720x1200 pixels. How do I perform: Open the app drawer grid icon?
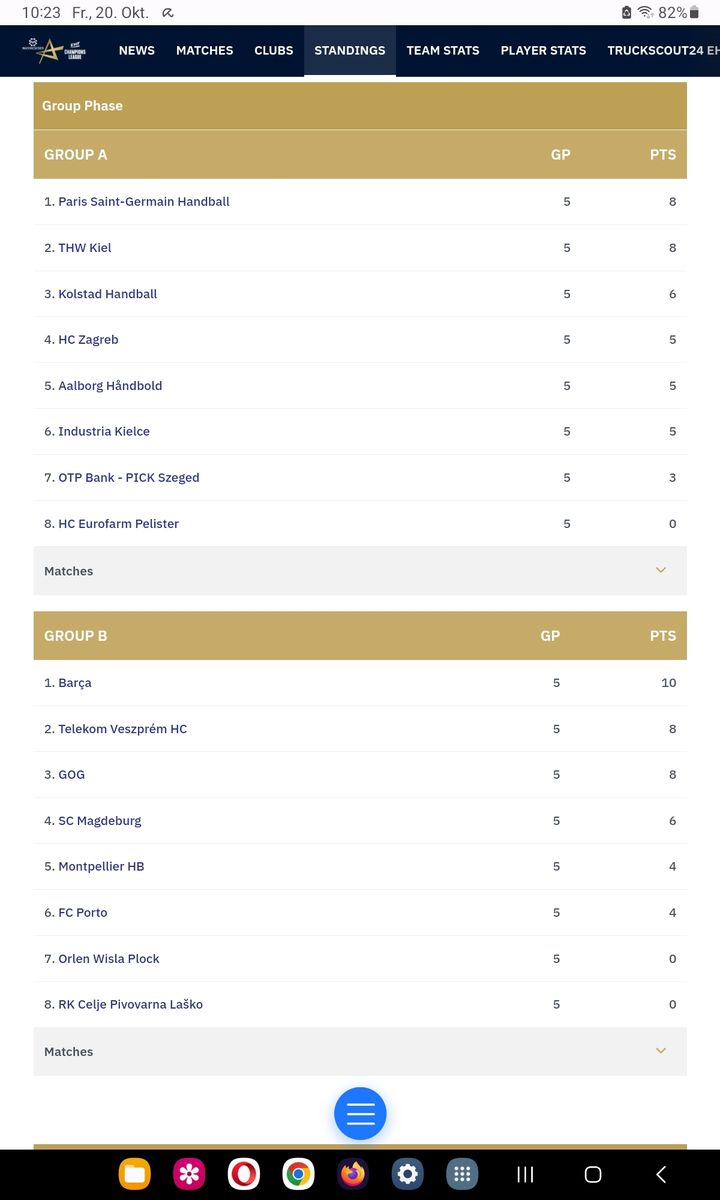(x=461, y=1174)
